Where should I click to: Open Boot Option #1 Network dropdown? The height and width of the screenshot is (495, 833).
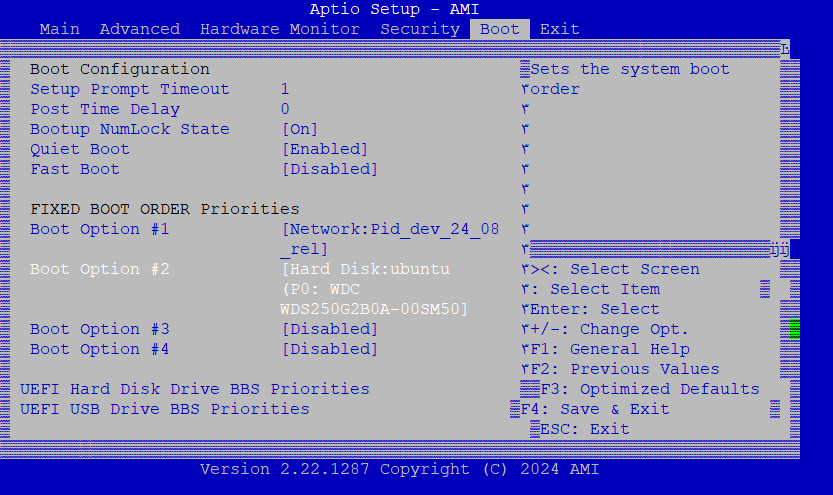pyautogui.click(x=390, y=229)
